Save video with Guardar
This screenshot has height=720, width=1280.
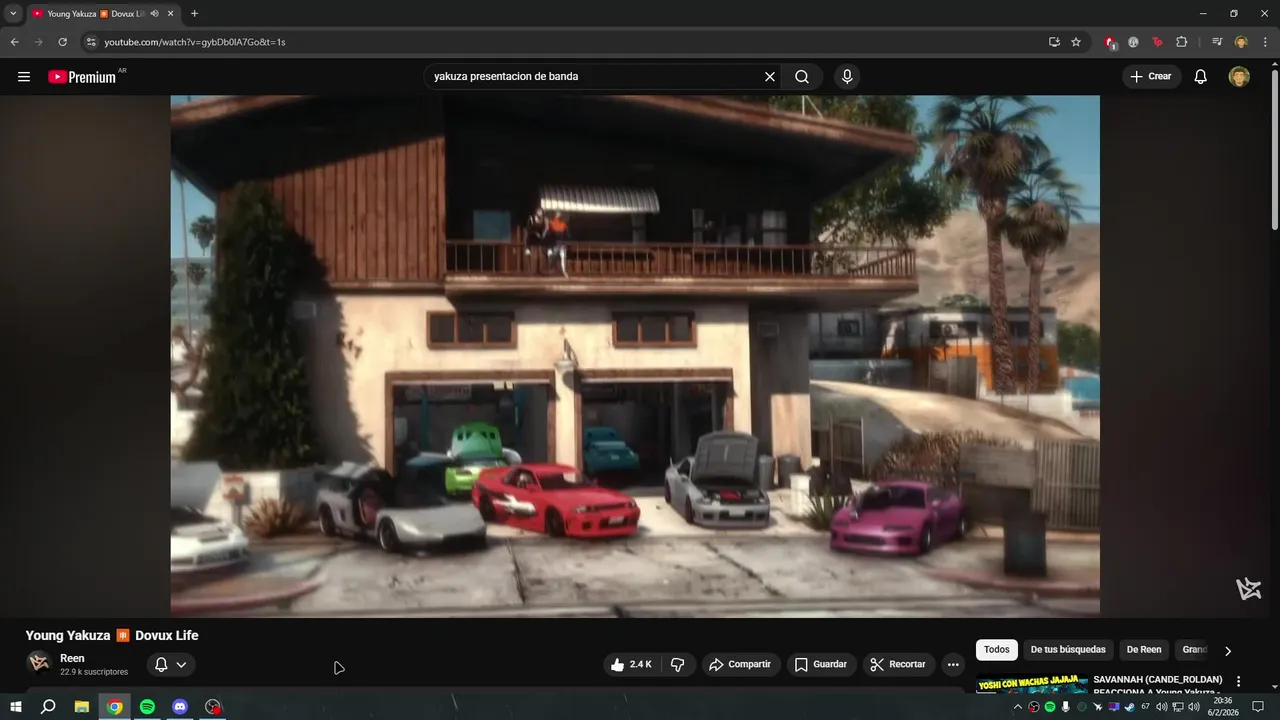tap(821, 664)
